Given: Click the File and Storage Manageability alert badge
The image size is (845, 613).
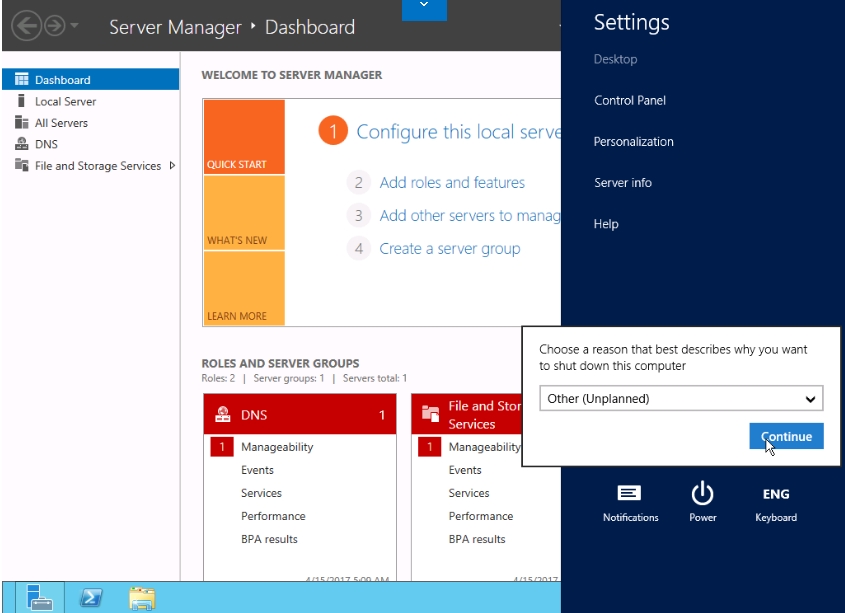Looking at the screenshot, I should 430,447.
